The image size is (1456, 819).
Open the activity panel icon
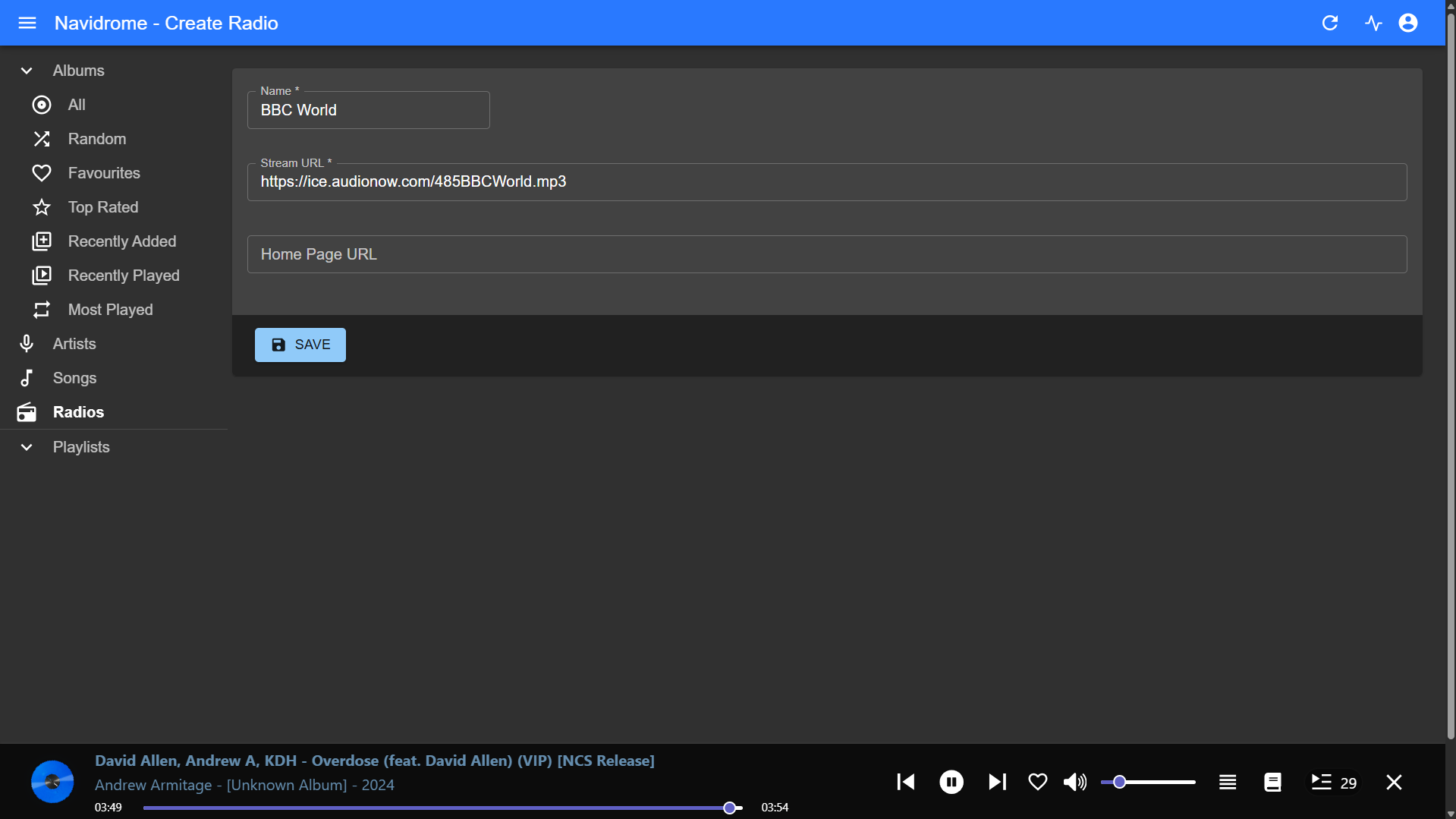click(x=1373, y=23)
